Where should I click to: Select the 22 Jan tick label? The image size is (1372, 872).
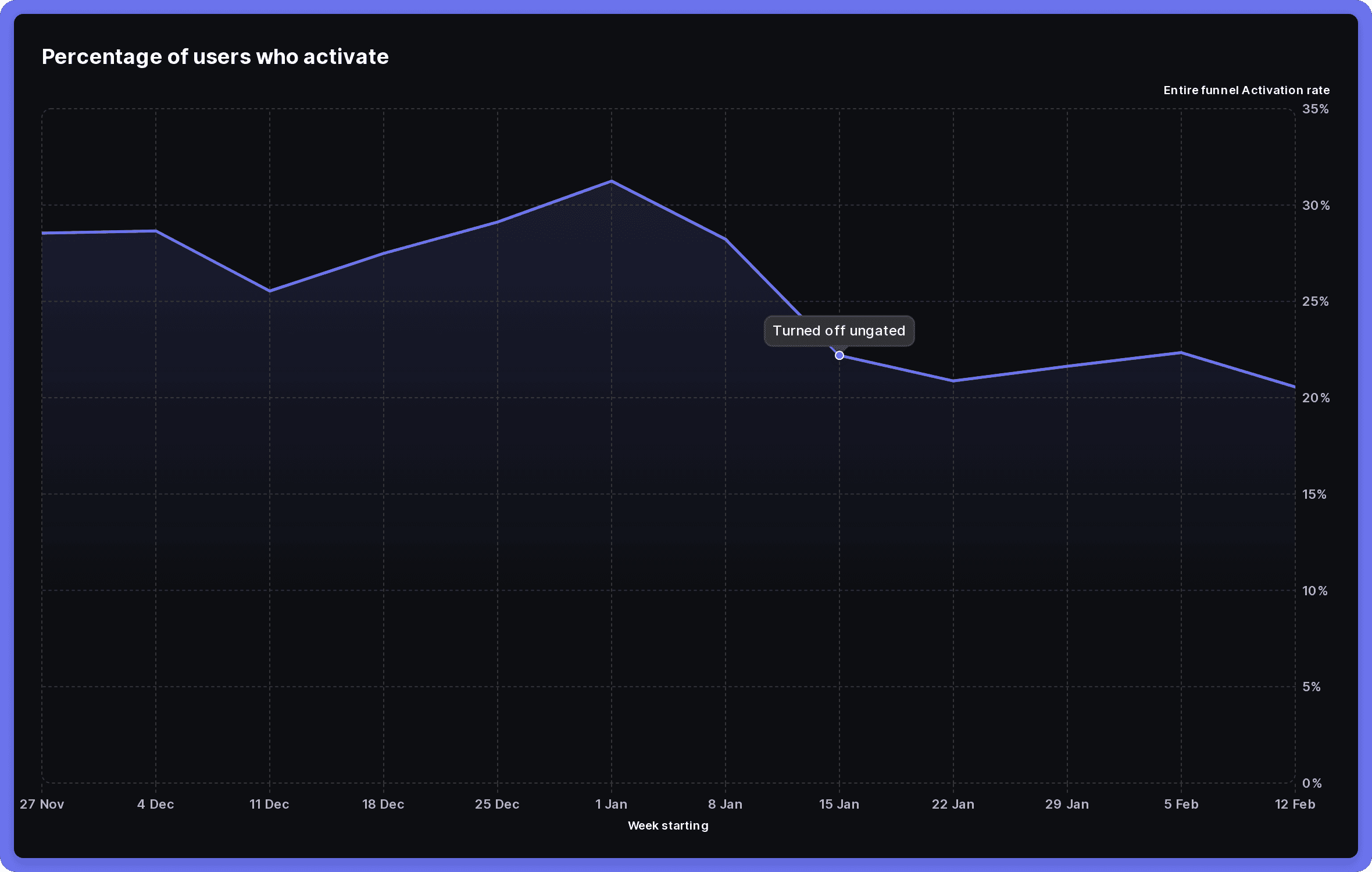point(953,804)
